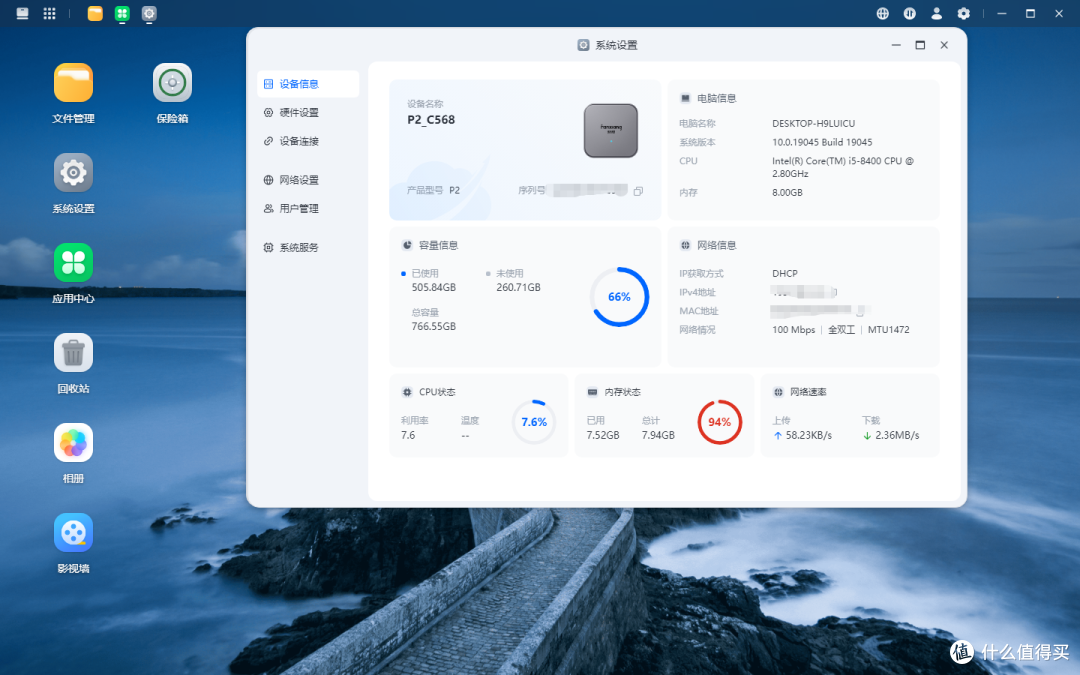This screenshot has width=1080, height=675.
Task: Open the 相册 photo album icon
Action: click(x=73, y=443)
